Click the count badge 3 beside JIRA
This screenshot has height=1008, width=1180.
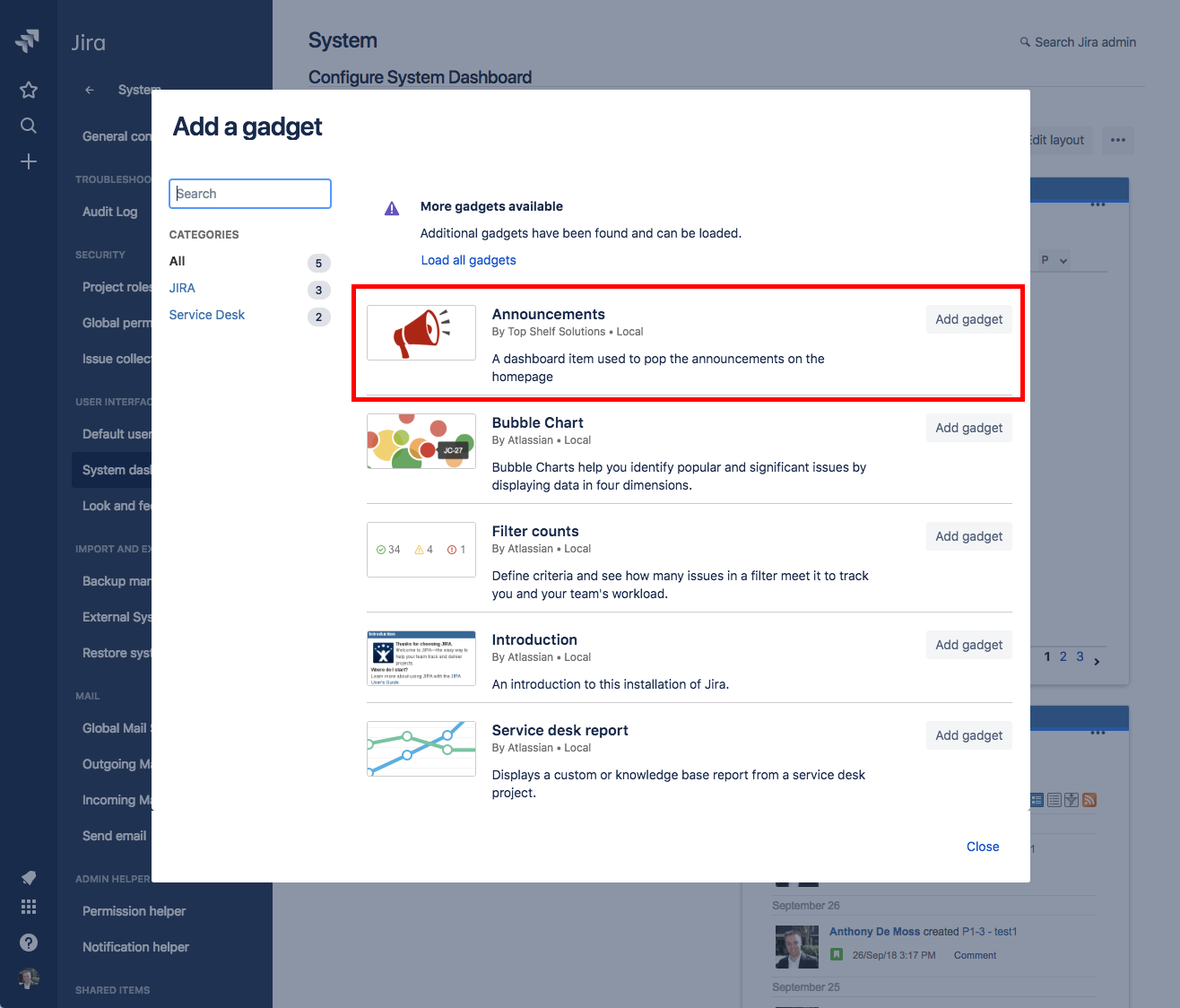318,290
